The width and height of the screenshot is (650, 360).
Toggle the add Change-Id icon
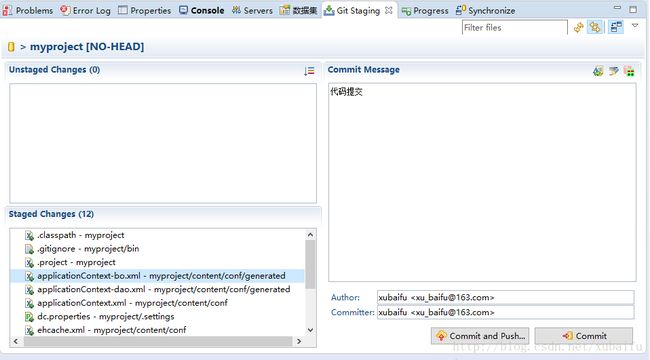(629, 71)
